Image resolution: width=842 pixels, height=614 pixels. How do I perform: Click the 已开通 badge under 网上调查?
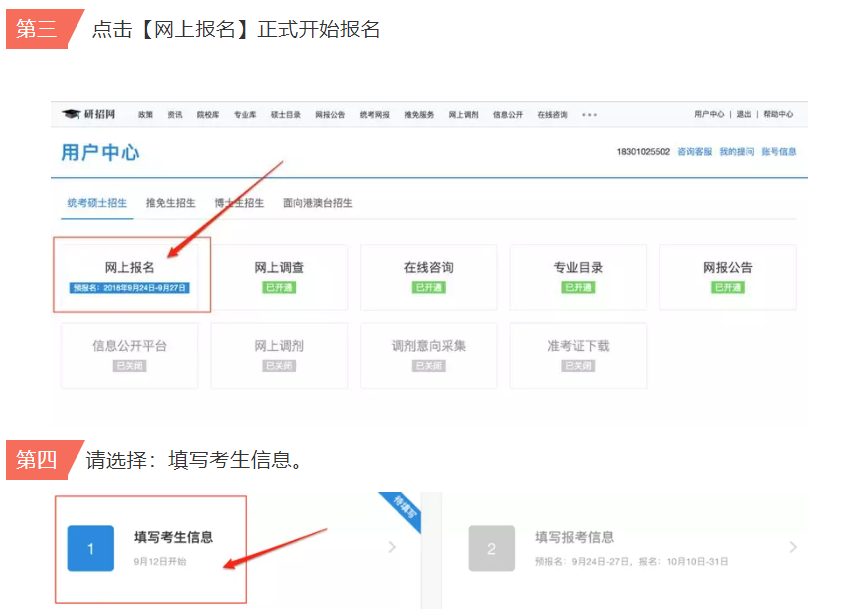pos(279,287)
